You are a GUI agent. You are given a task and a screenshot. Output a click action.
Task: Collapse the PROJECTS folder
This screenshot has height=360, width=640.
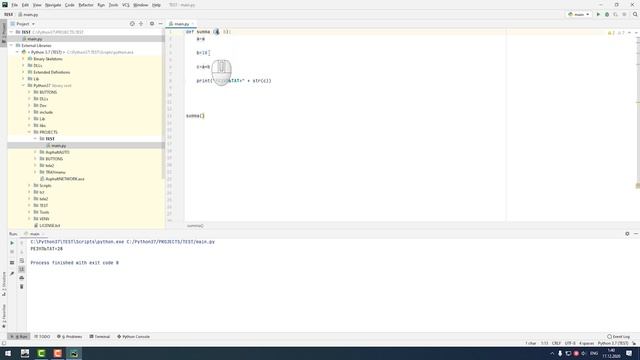[29, 132]
